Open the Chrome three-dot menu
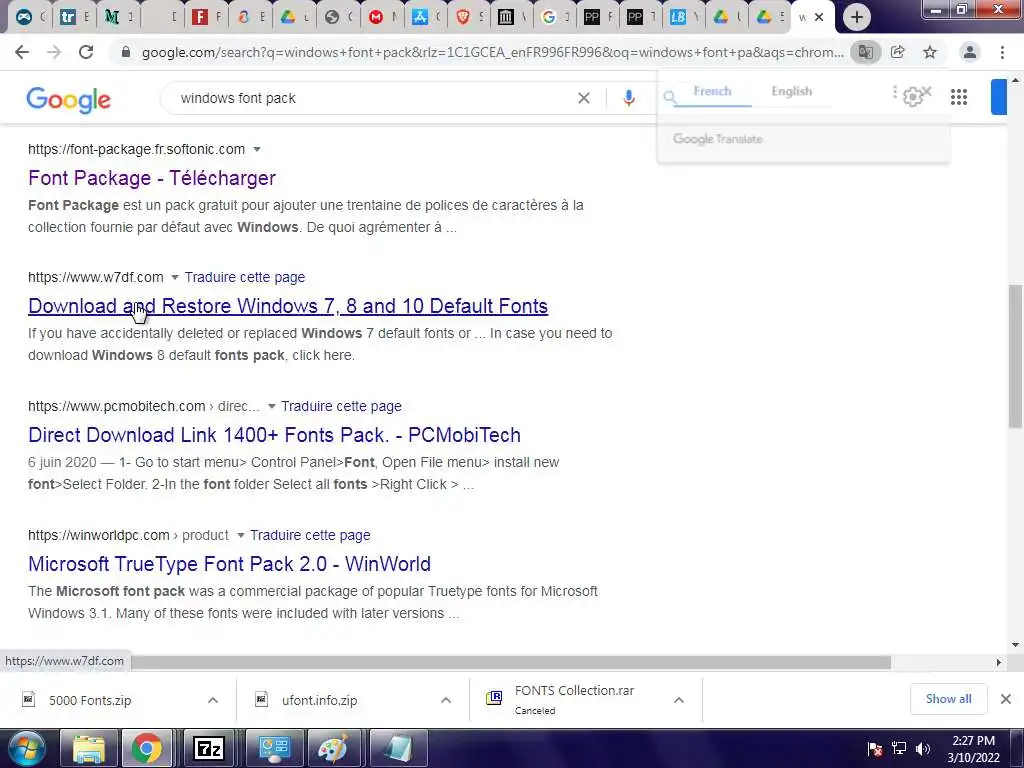The height and width of the screenshot is (768, 1024). tap(1002, 52)
